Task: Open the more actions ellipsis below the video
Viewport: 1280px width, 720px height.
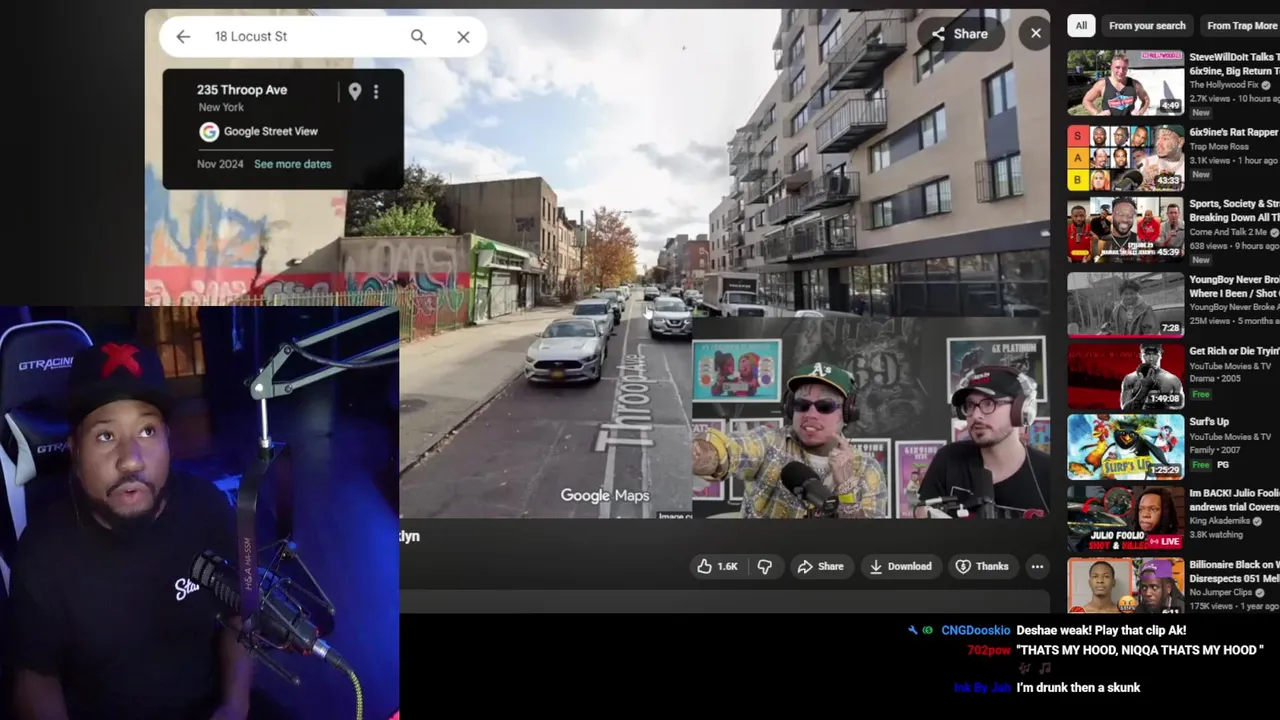Action: (1037, 566)
